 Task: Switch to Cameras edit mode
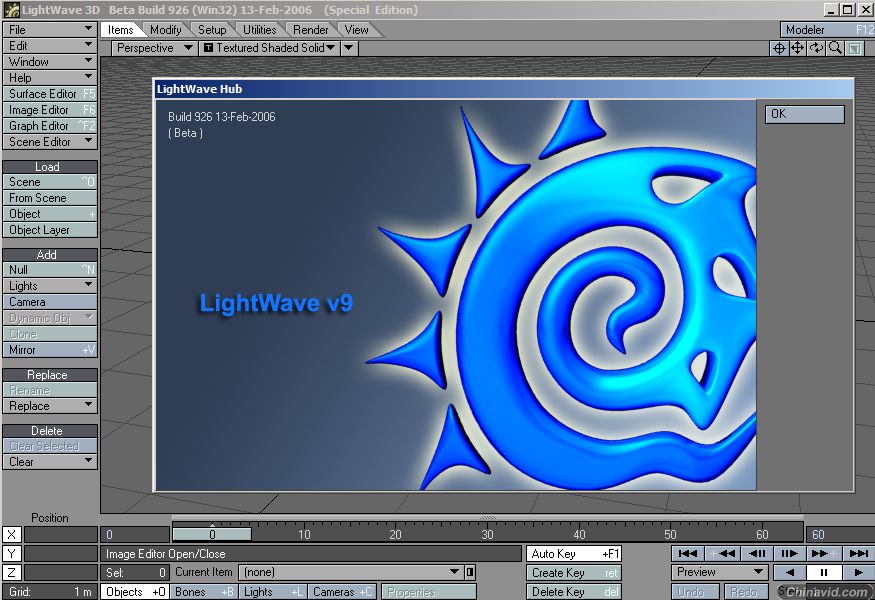coord(342,592)
